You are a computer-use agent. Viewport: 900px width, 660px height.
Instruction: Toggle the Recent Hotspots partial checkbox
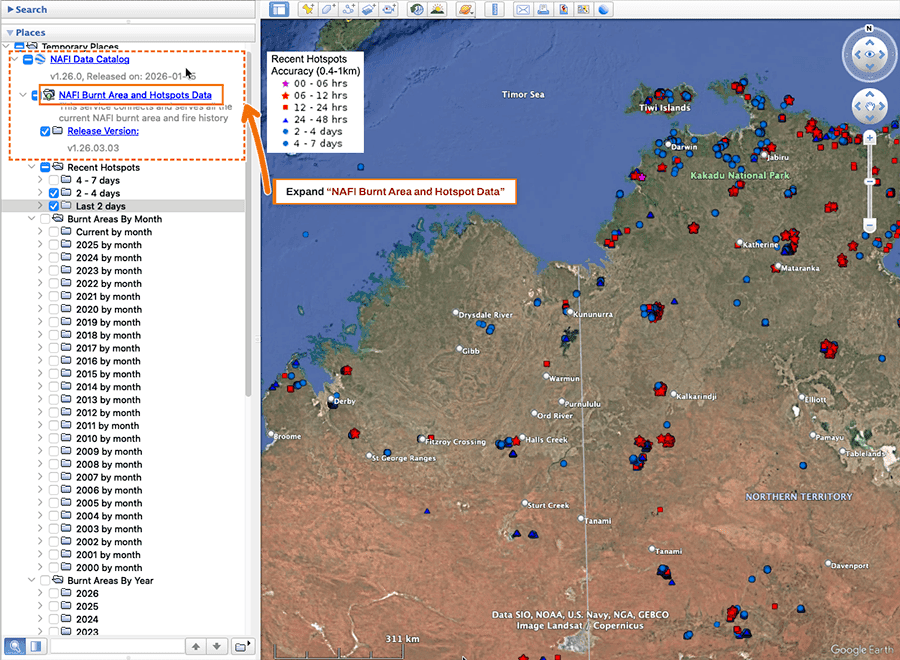pyautogui.click(x=45, y=168)
